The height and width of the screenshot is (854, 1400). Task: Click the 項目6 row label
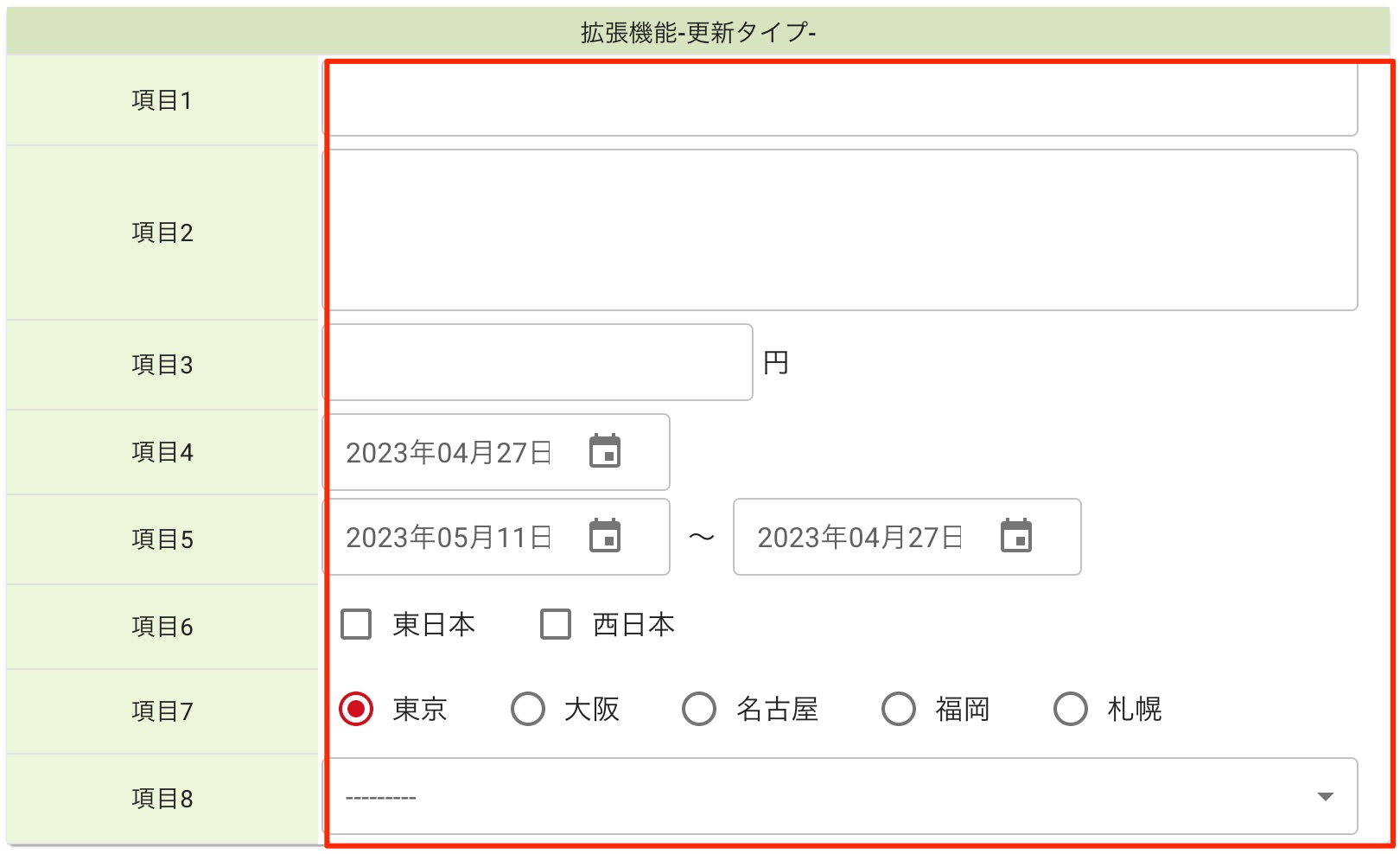click(x=162, y=626)
